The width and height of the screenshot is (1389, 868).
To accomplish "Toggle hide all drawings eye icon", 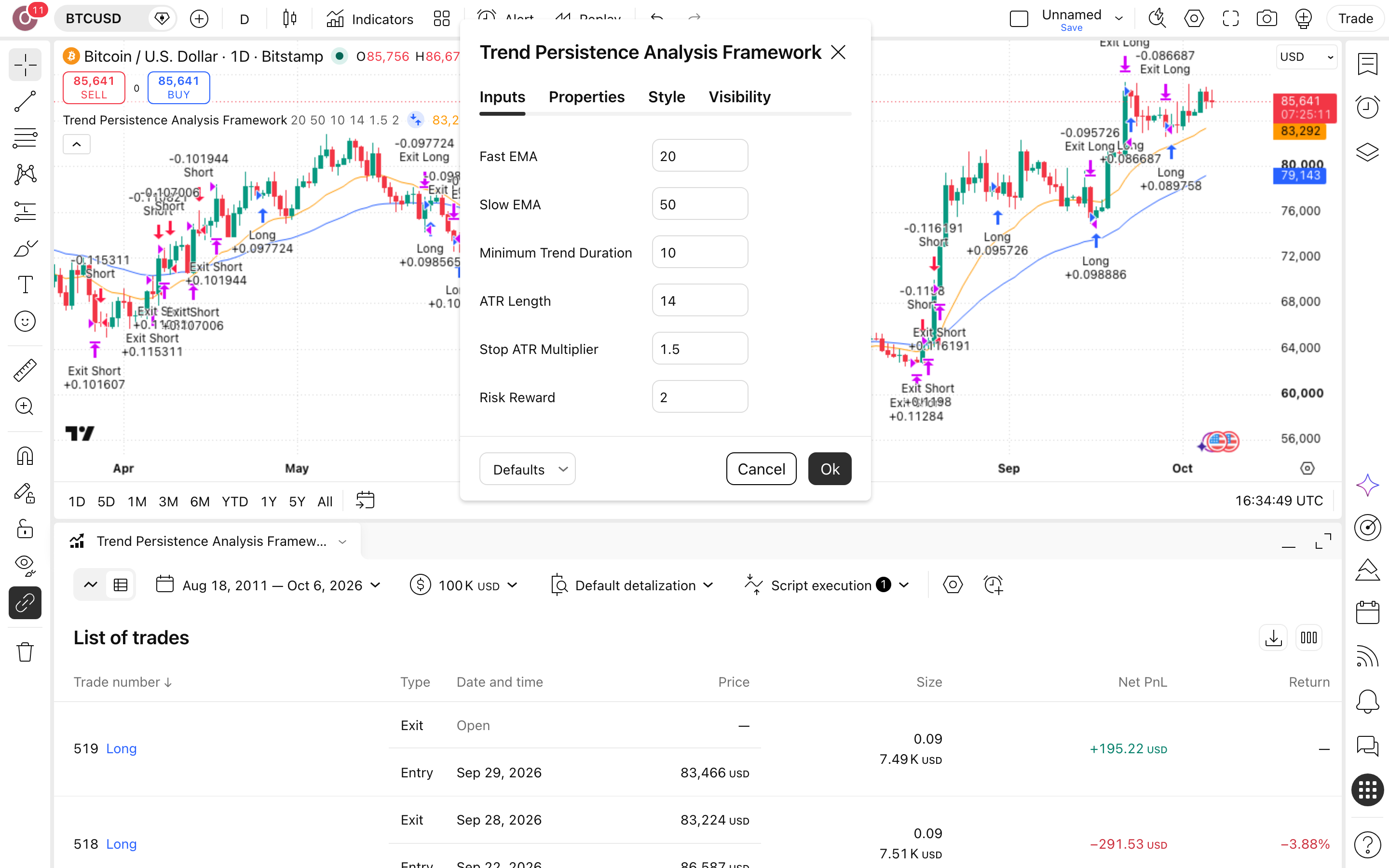I will click(25, 566).
